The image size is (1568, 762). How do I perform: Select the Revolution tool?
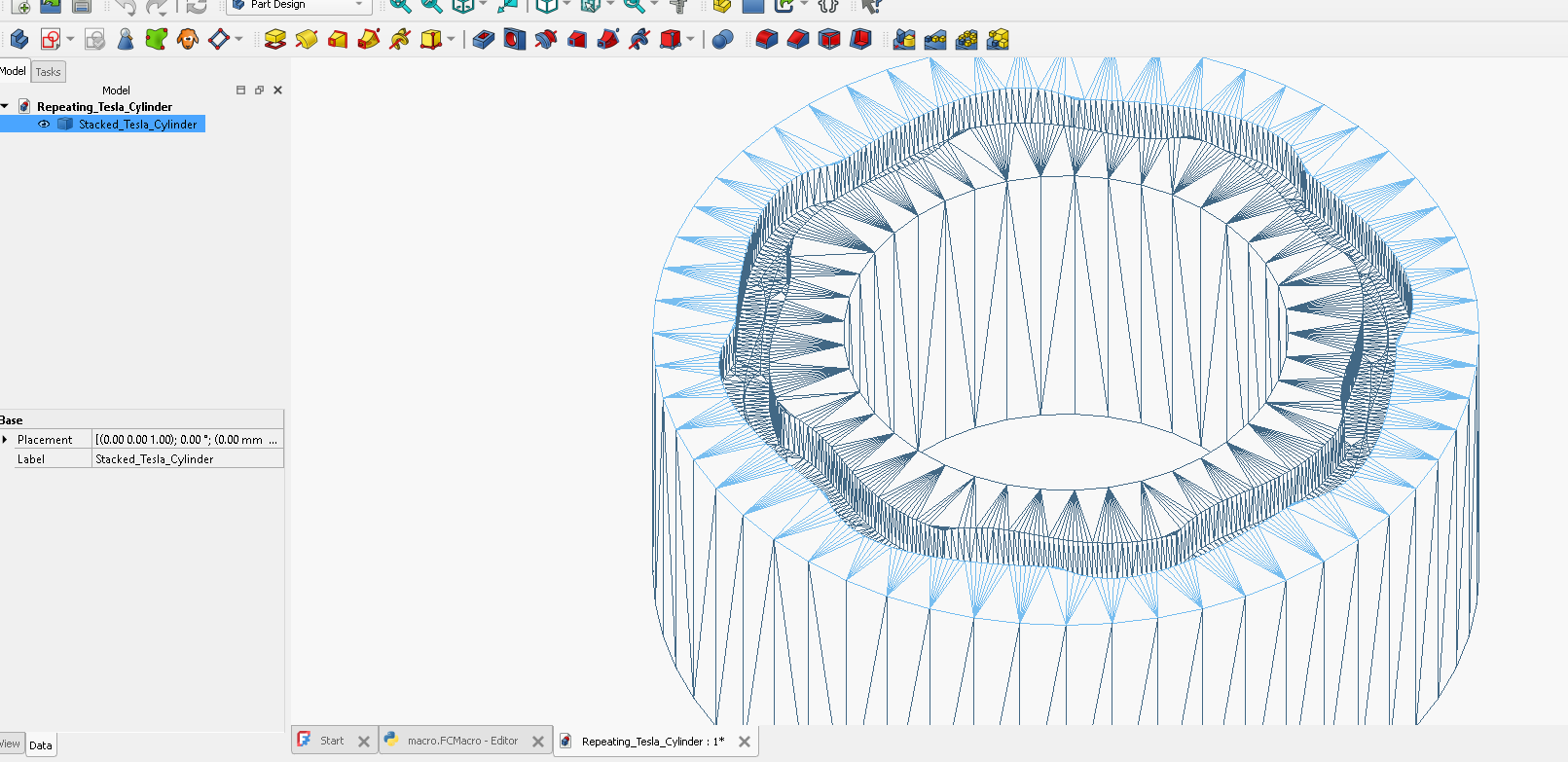click(307, 40)
